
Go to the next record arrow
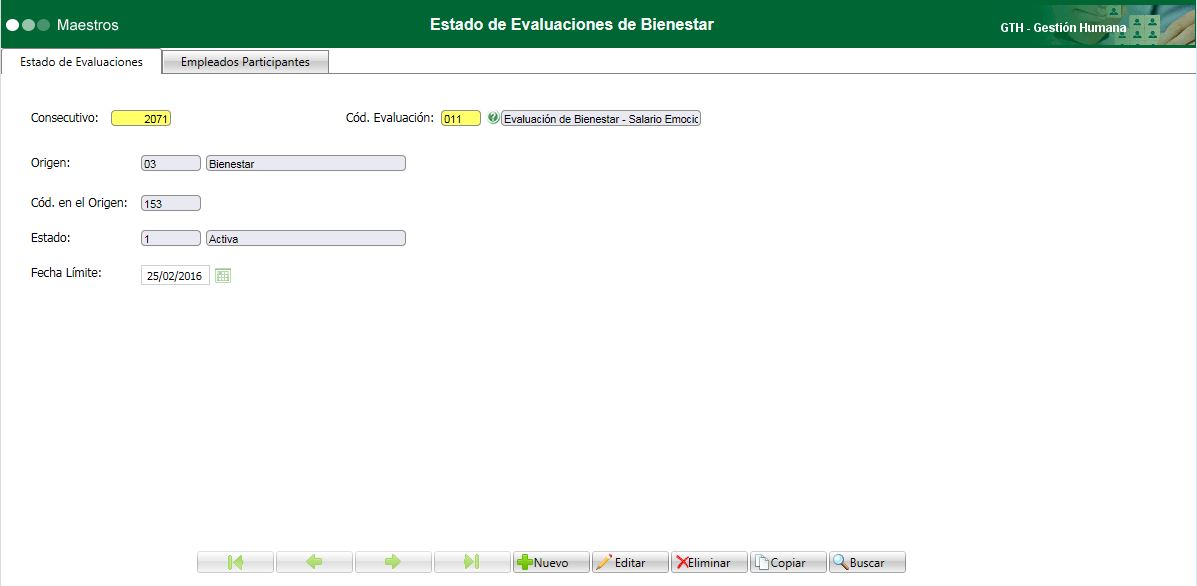click(393, 562)
